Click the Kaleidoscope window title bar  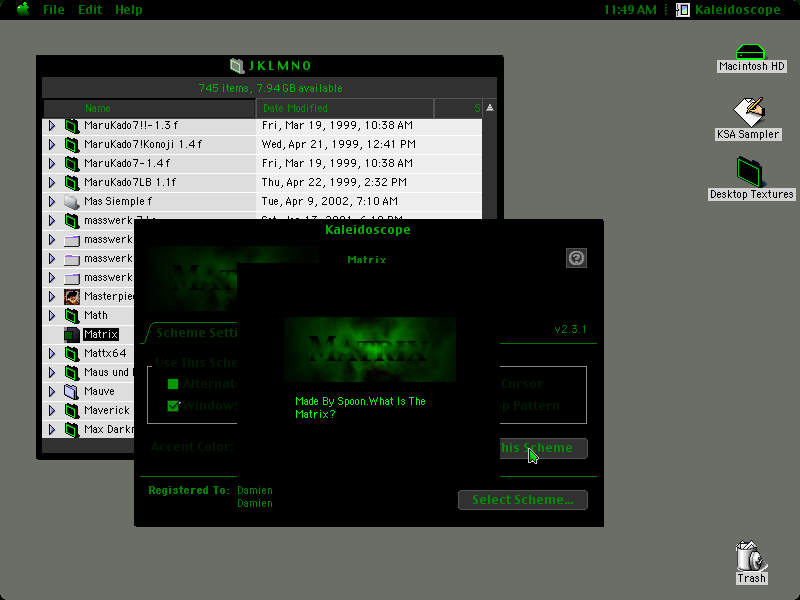pyautogui.click(x=368, y=230)
